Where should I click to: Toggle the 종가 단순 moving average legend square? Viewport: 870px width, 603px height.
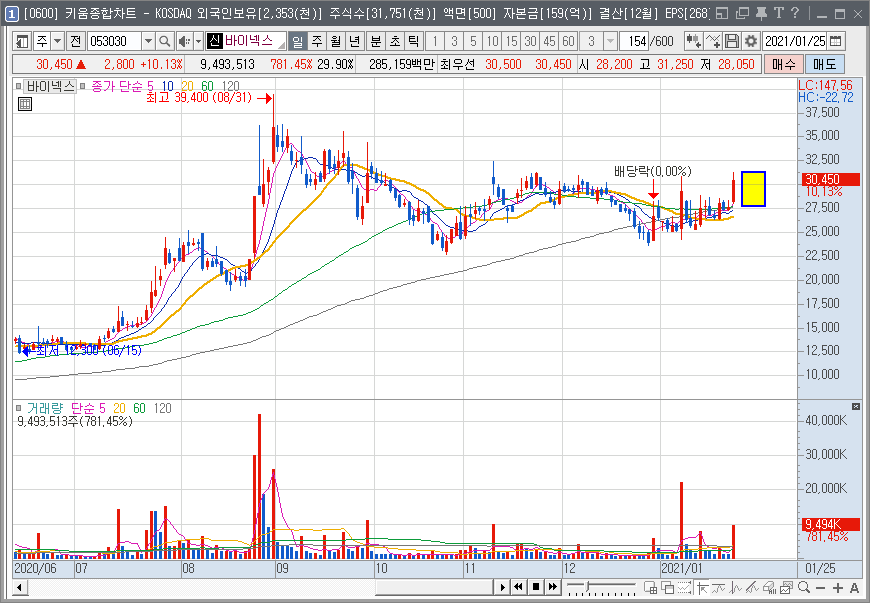tap(83, 86)
